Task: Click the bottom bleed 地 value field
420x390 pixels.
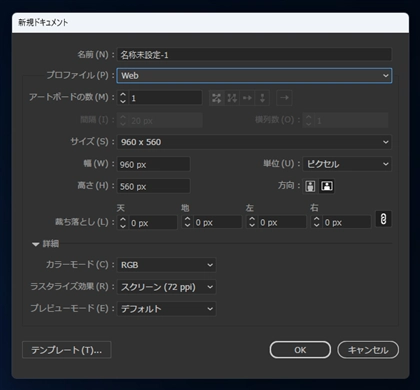Action: [218, 222]
